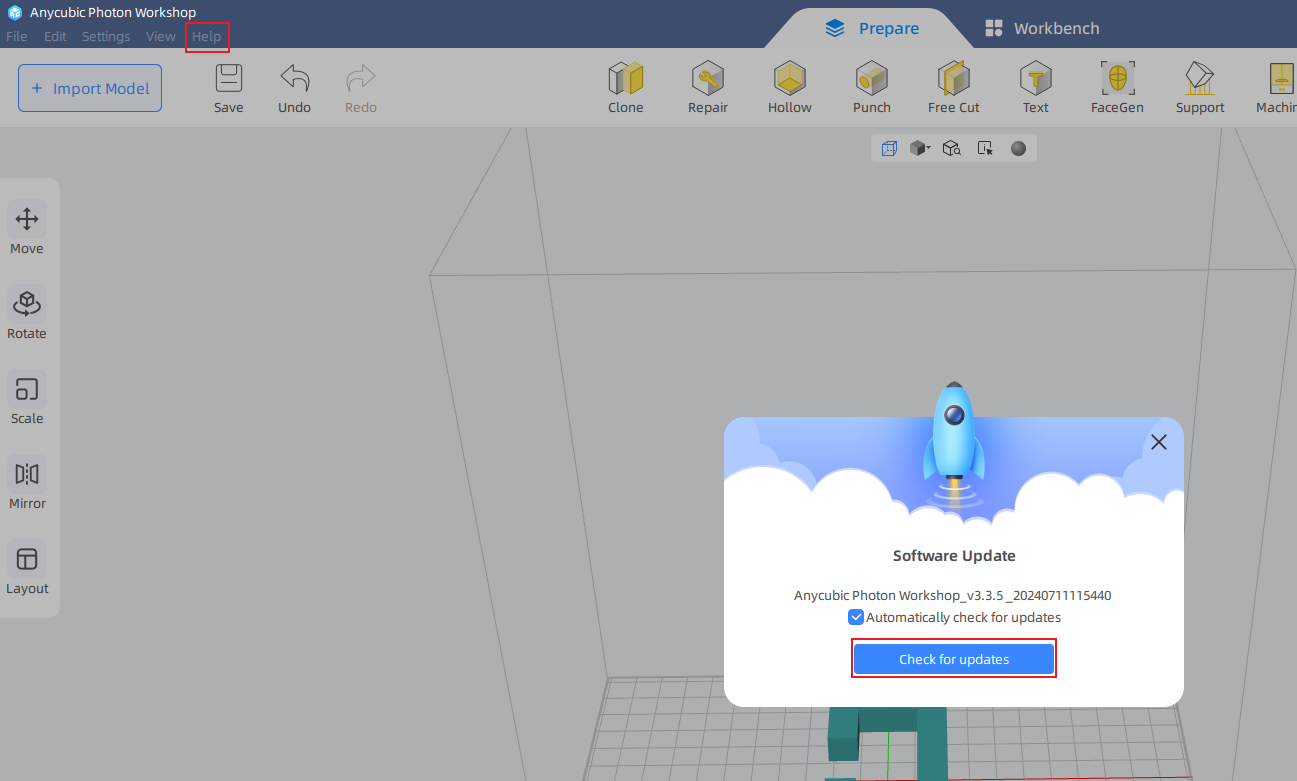Select the Mirror tool
The width and height of the screenshot is (1297, 781).
(27, 484)
